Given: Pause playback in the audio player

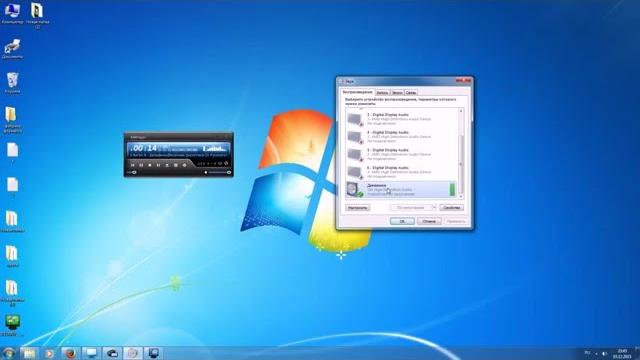Looking at the screenshot, I should pos(141,165).
